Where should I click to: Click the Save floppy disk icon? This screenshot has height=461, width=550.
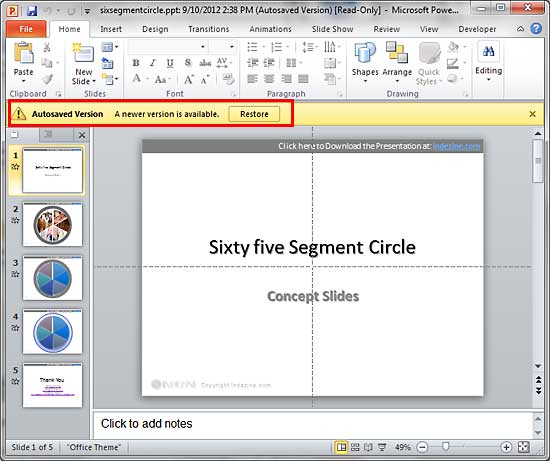coord(32,10)
